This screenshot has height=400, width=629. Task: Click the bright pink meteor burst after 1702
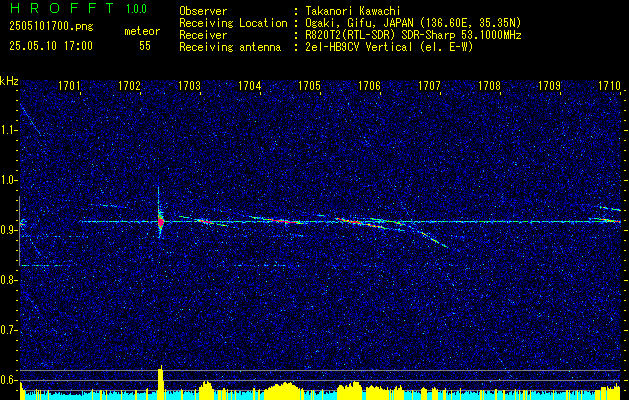click(160, 221)
